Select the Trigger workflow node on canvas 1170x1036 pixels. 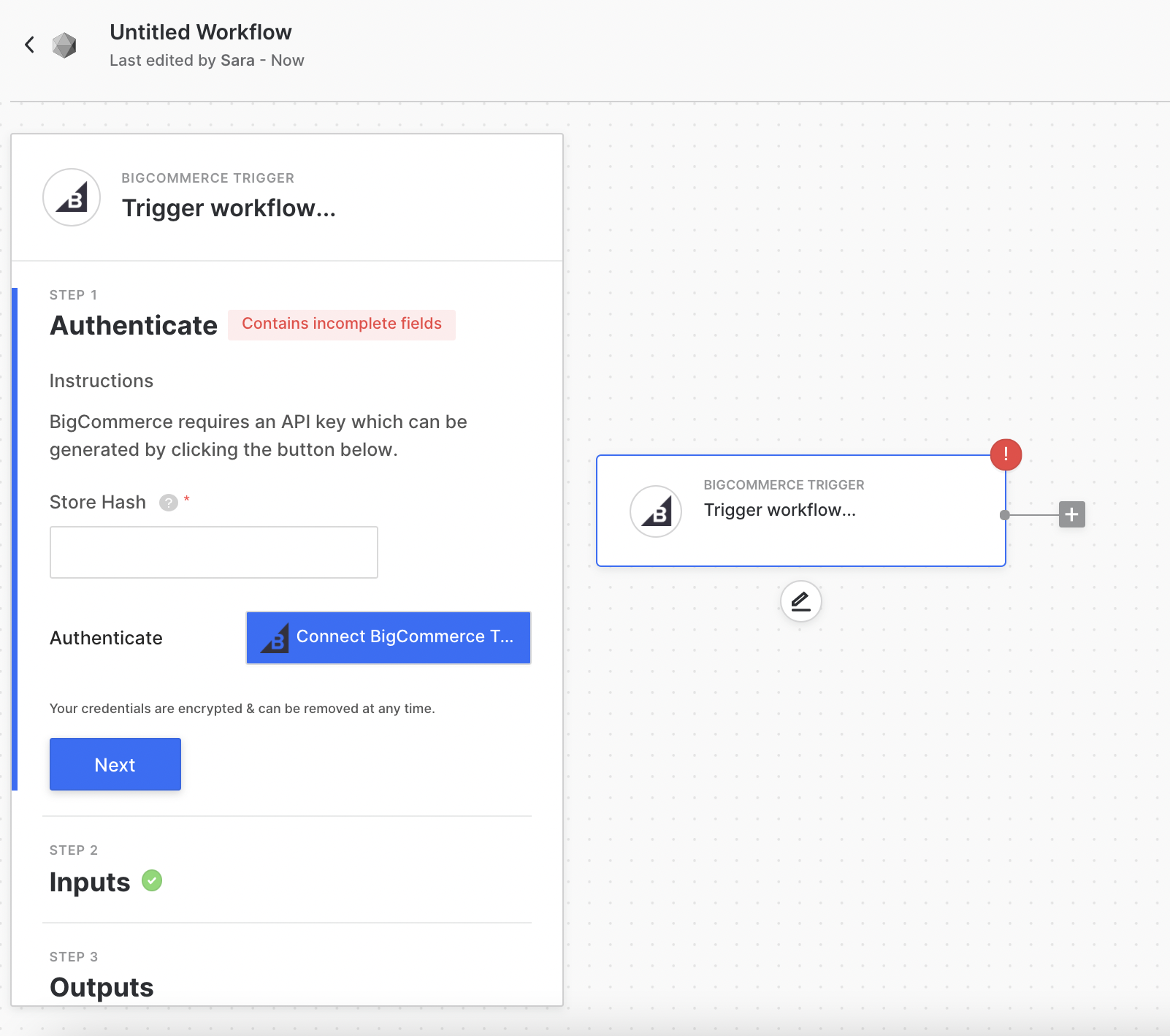pyautogui.click(x=801, y=511)
